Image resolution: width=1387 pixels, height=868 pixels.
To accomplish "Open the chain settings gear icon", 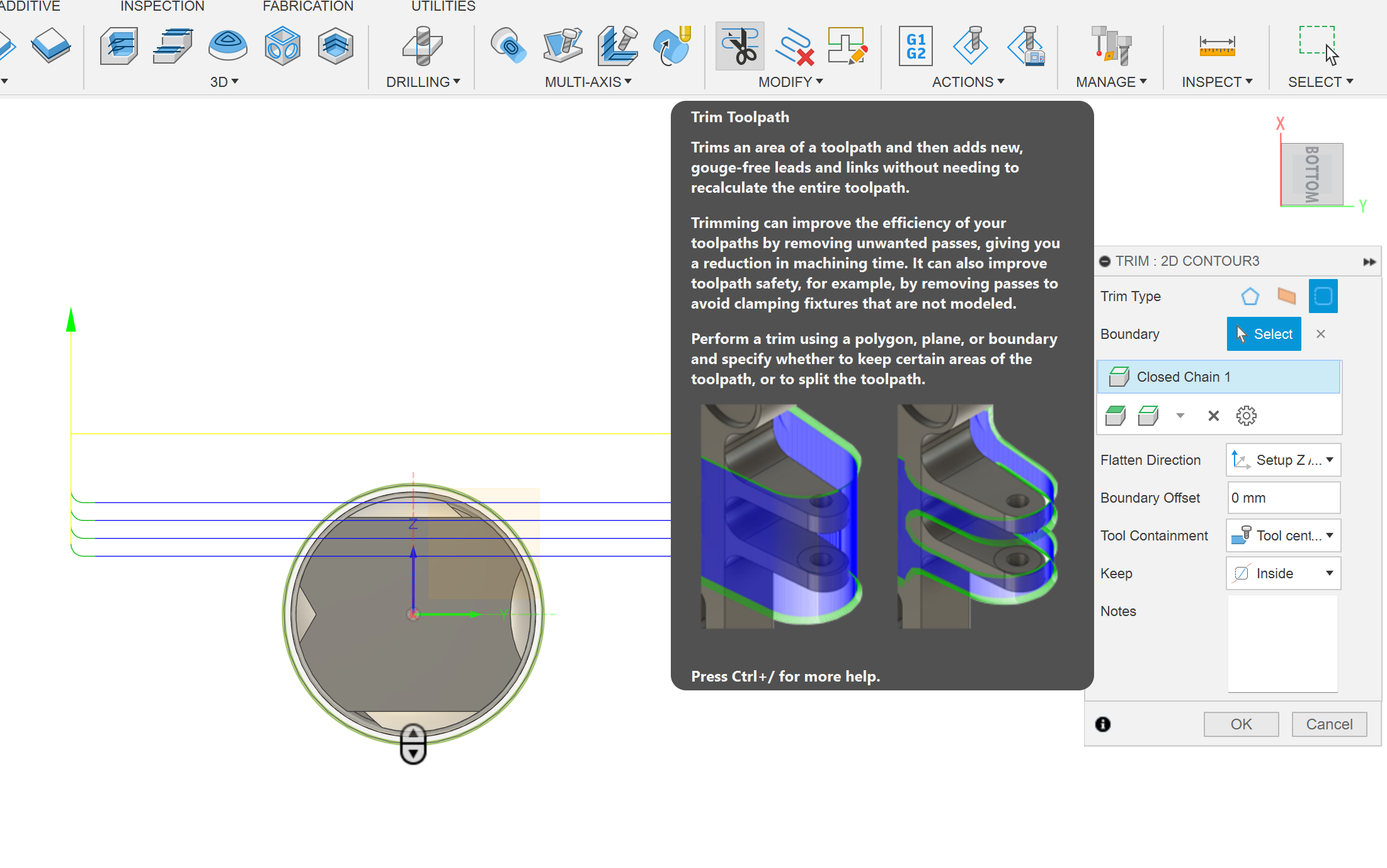I will [x=1246, y=416].
